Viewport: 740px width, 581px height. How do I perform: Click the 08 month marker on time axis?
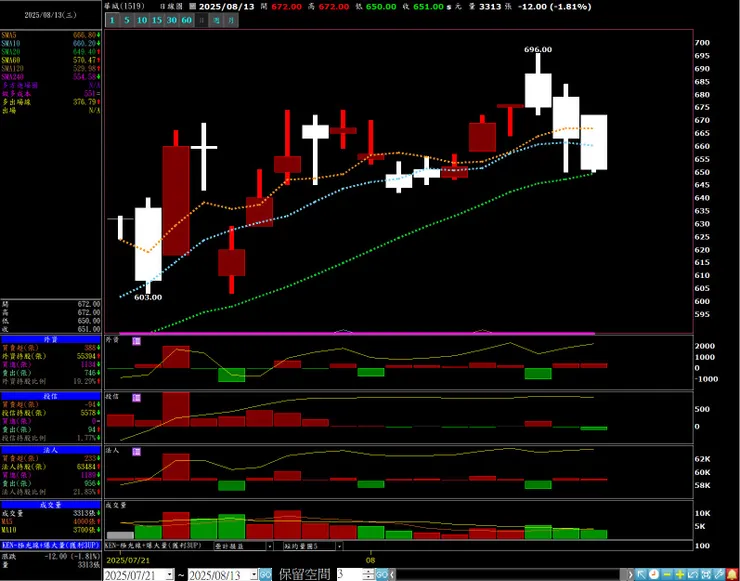(x=371, y=560)
